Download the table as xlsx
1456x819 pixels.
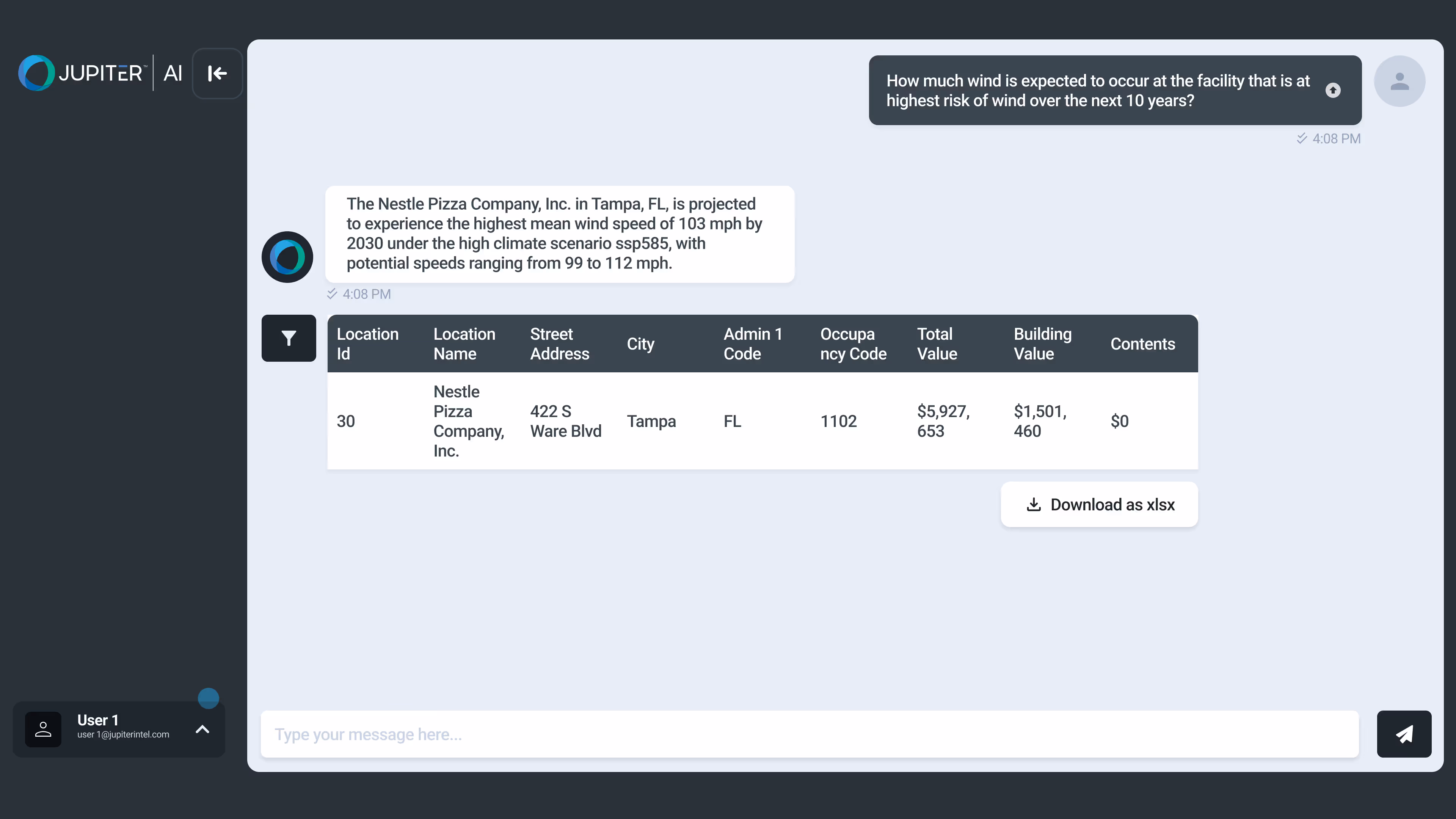1099,504
